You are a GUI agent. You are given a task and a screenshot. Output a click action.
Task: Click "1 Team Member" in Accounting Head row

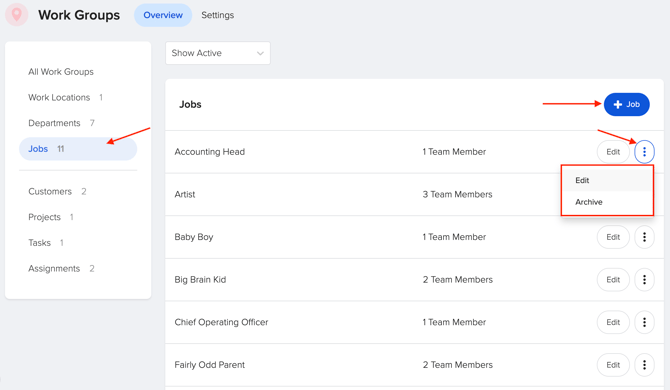[x=454, y=152]
